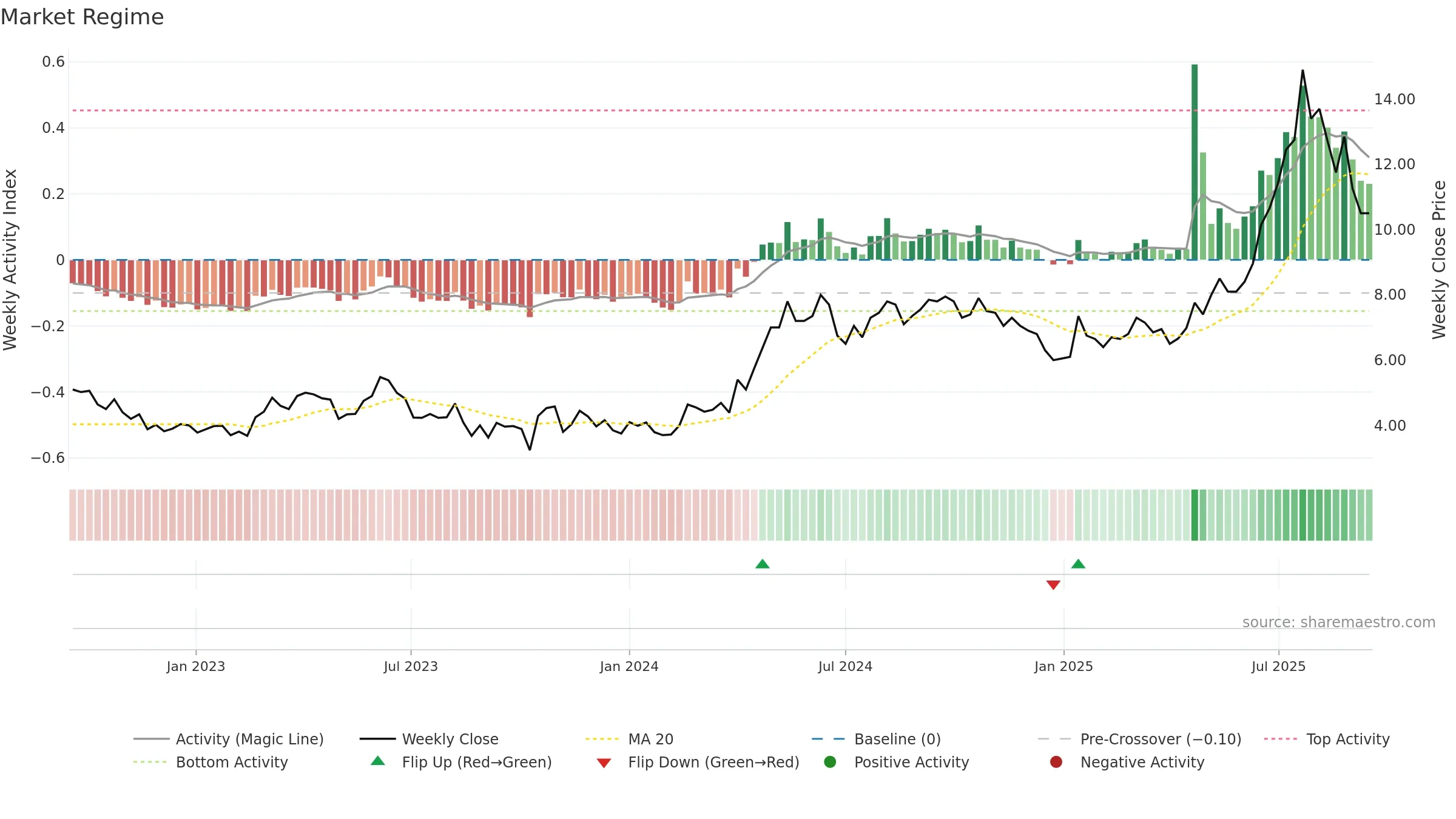Viewport: 1456px width, 819px height.
Task: Toggle the Bottom Activity legend entry
Action: pyautogui.click(x=211, y=762)
